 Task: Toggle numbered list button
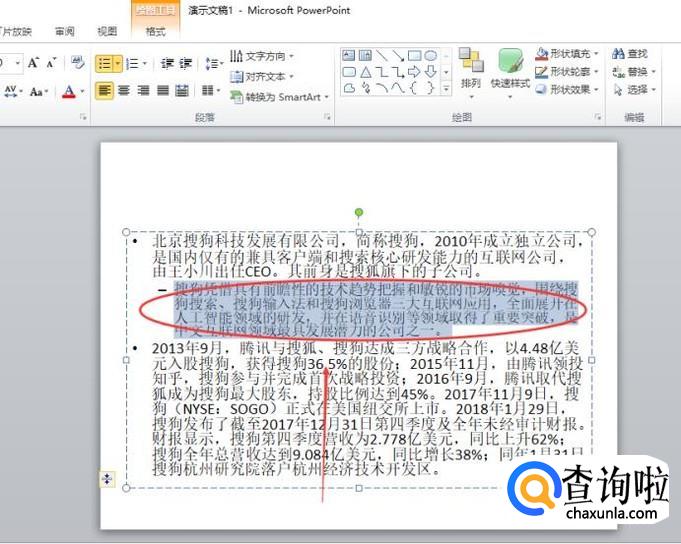(x=132, y=64)
